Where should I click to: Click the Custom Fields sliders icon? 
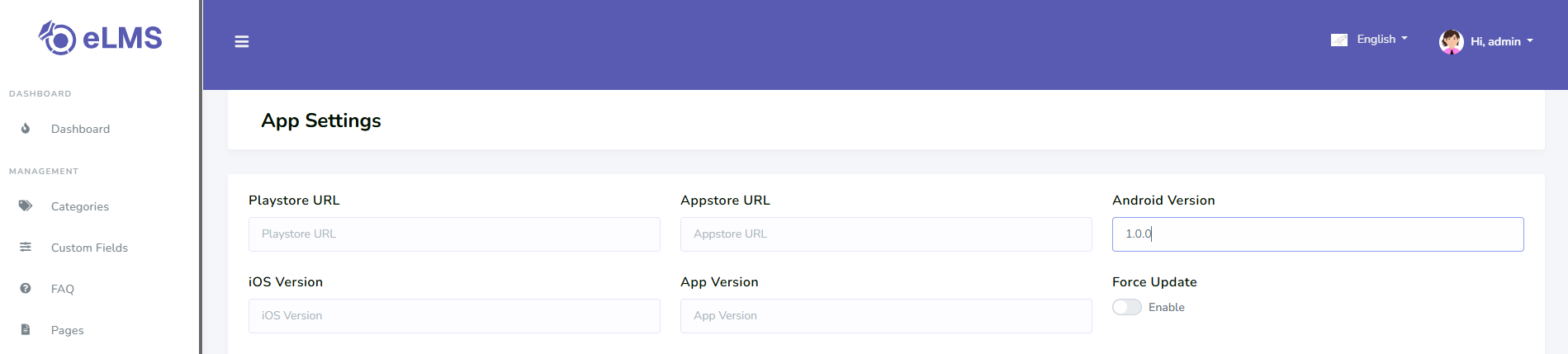pos(26,247)
